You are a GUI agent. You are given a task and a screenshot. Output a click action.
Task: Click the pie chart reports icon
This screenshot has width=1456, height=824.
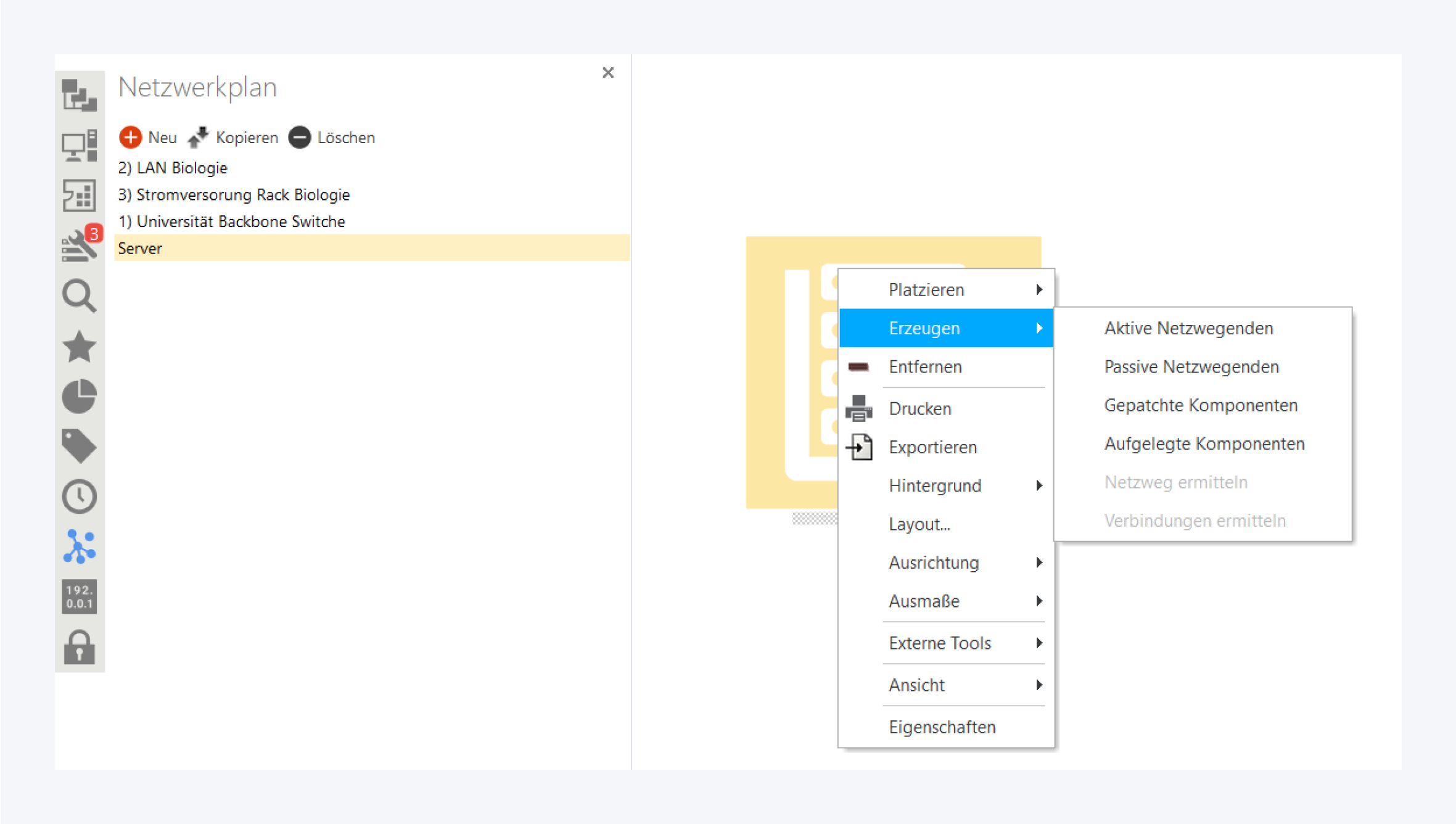coord(79,396)
